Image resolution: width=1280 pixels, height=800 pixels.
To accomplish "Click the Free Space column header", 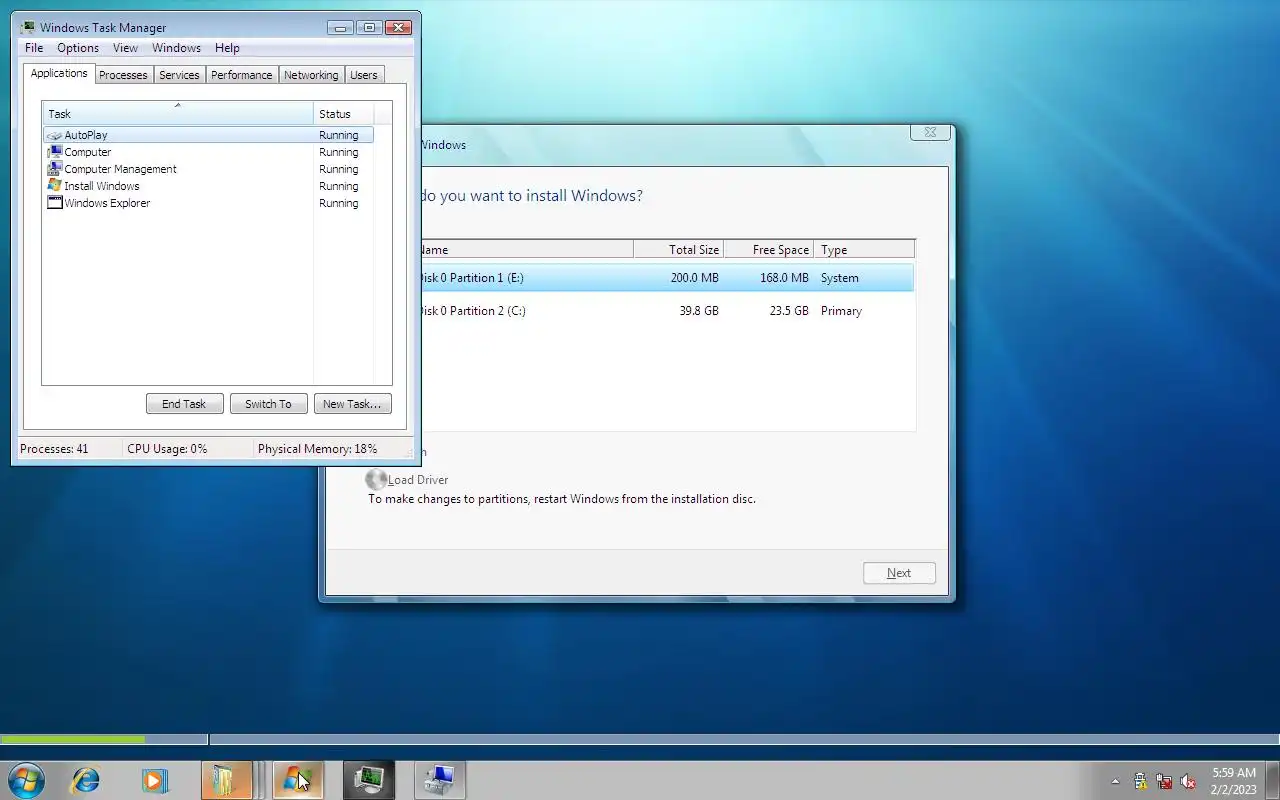I will [768, 250].
